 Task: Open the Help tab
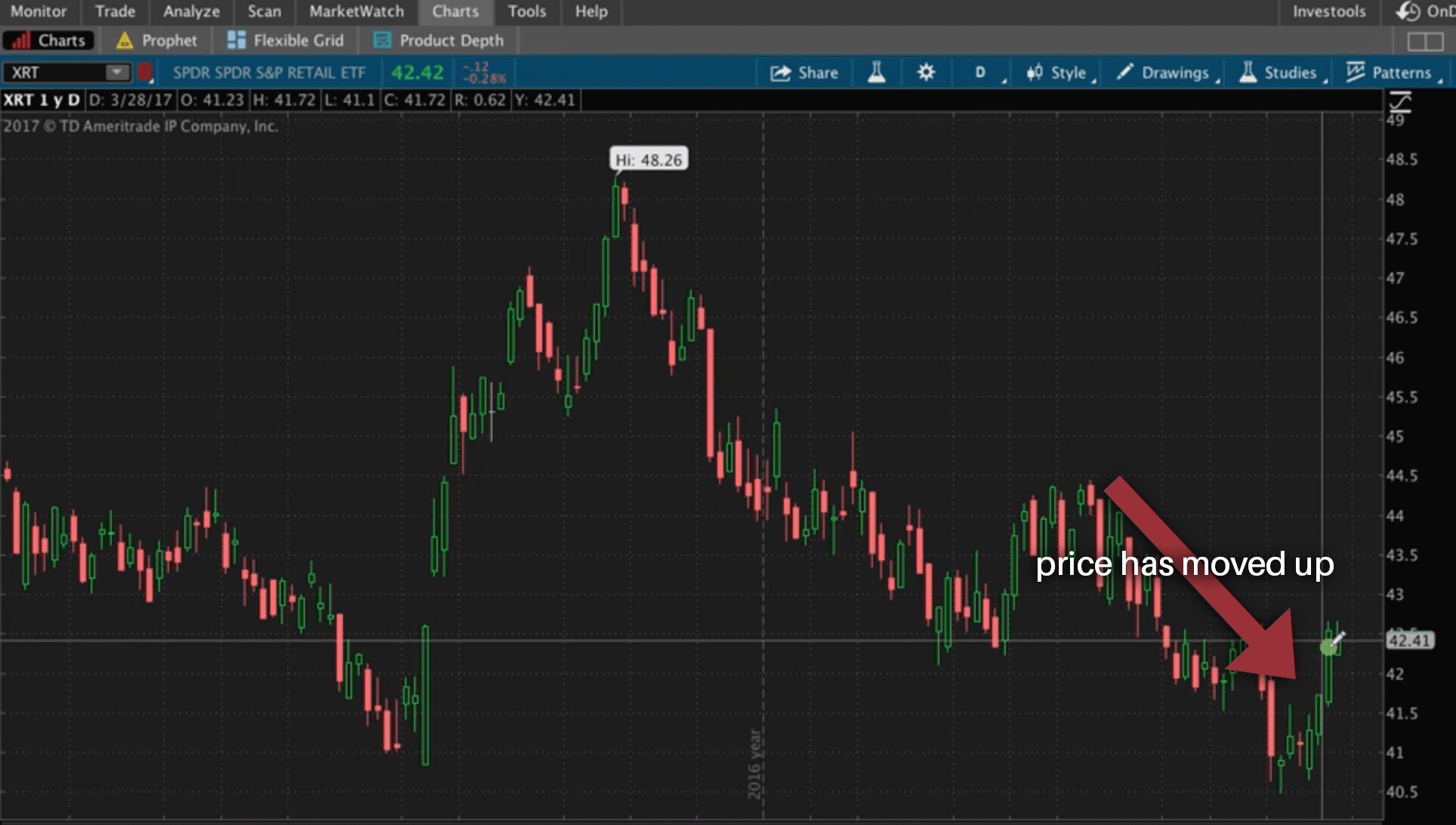click(591, 11)
